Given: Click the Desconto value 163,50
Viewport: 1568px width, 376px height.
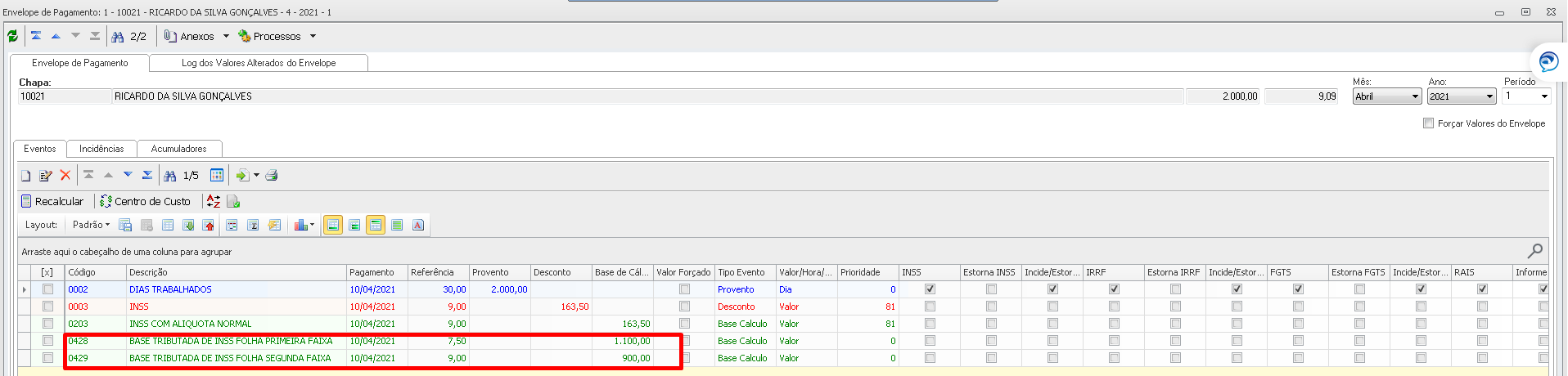Looking at the screenshot, I should tap(574, 307).
